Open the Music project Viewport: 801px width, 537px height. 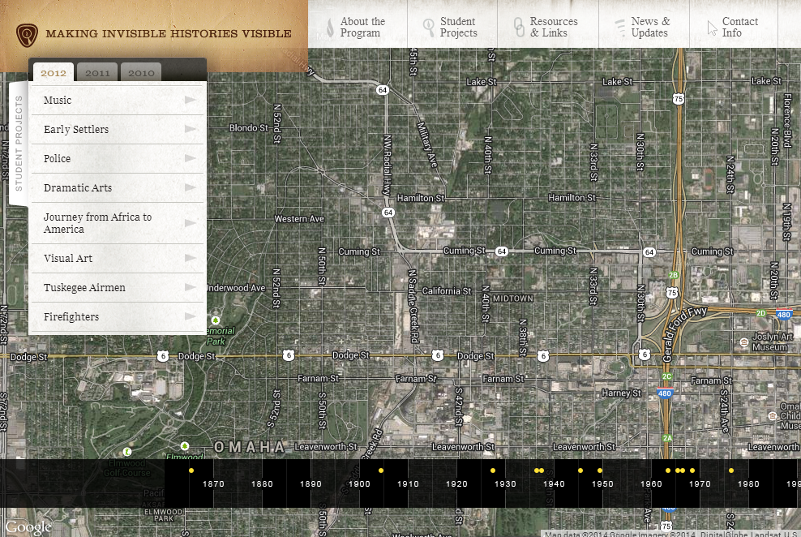(118, 100)
